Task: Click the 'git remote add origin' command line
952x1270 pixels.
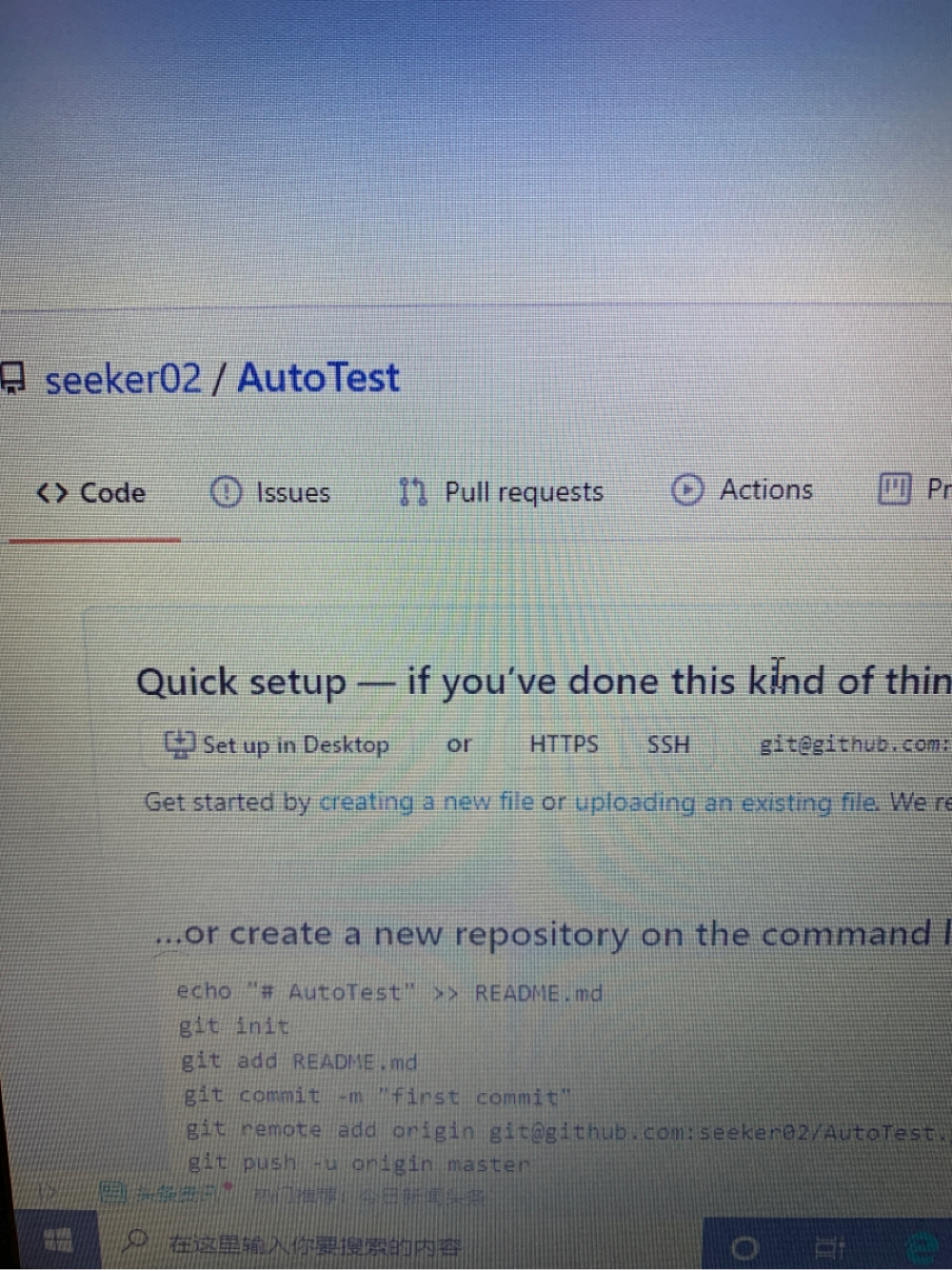Action: coord(567,1131)
